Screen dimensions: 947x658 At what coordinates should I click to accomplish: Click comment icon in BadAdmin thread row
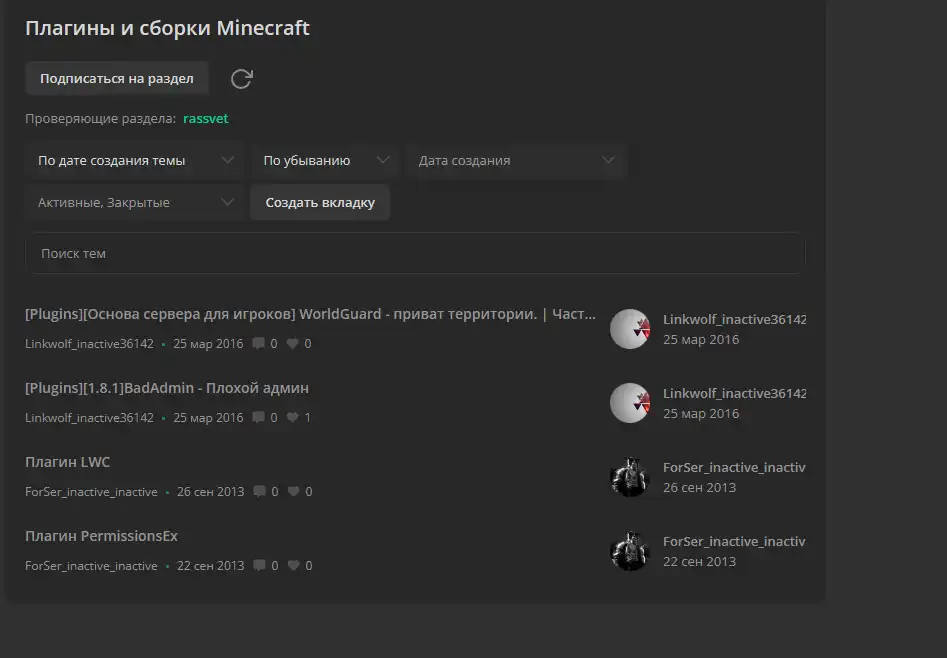[x=258, y=418]
